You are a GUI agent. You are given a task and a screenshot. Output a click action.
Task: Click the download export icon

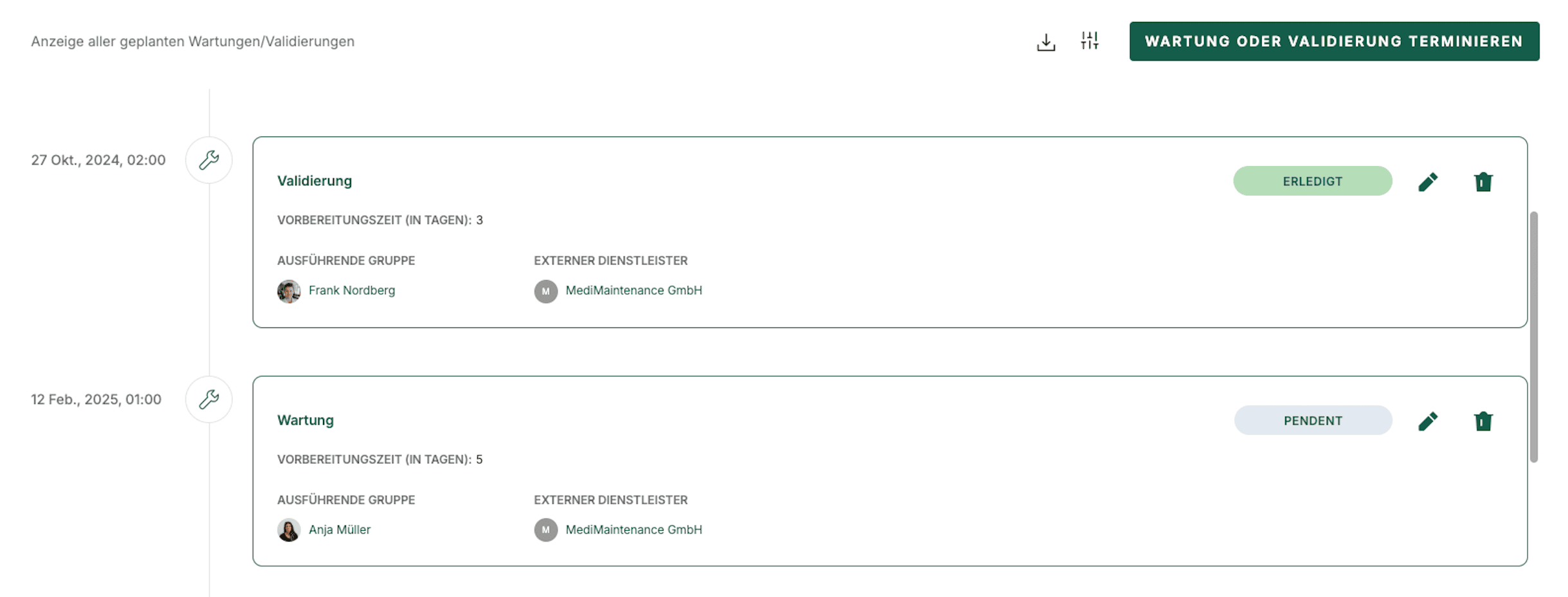coord(1046,42)
